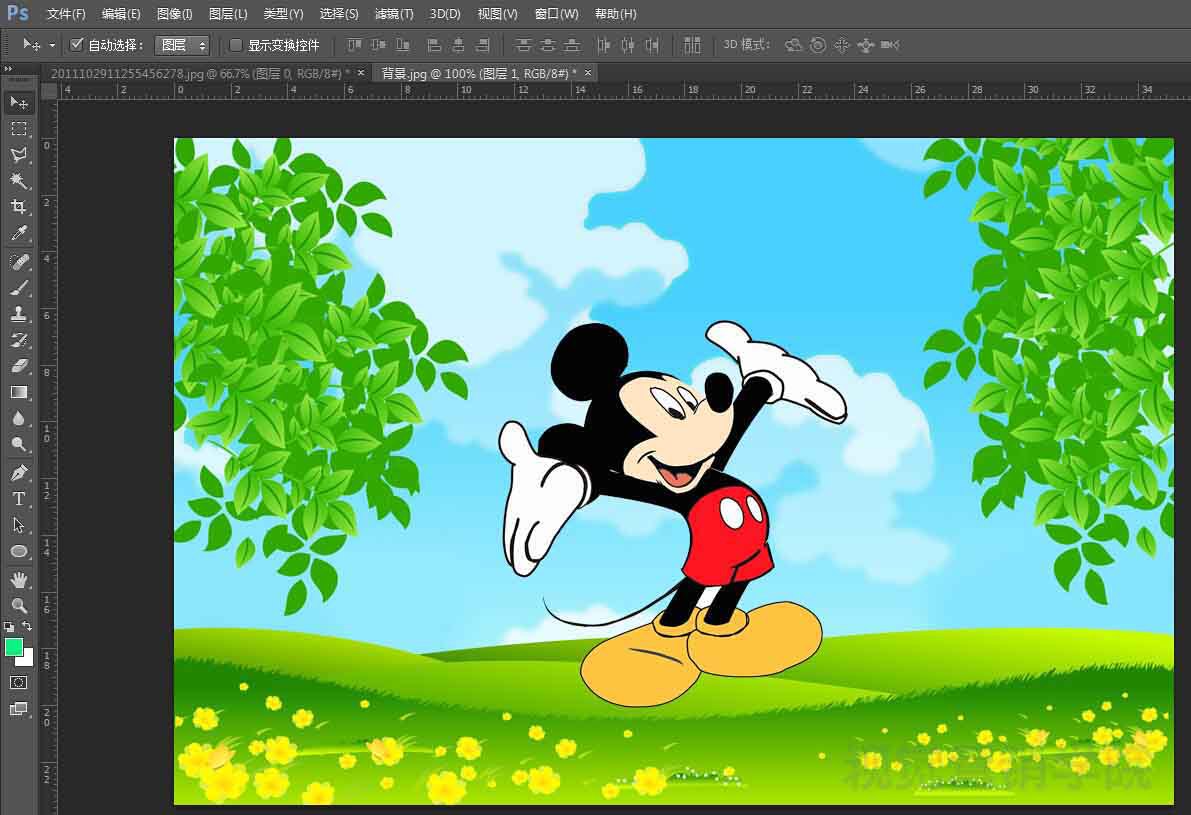
Task: Align vertical centers of layers
Action: pyautogui.click(x=378, y=45)
